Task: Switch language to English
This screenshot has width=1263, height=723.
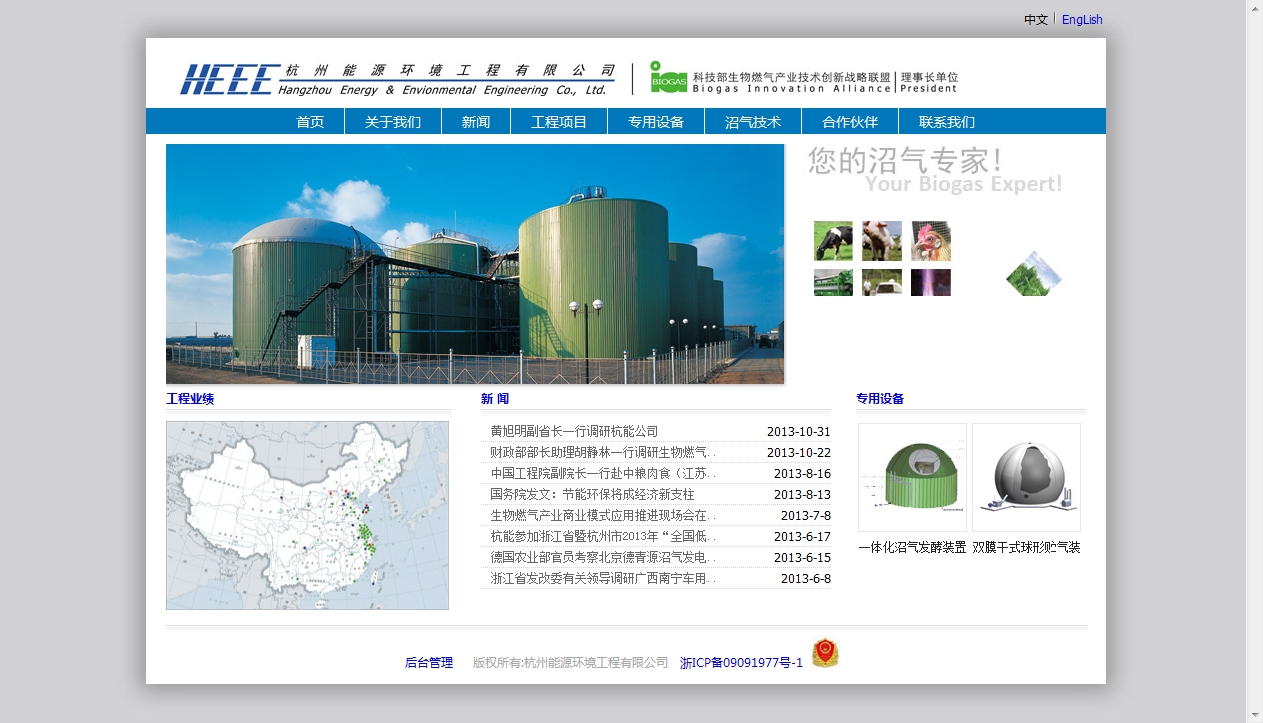Action: 1082,20
